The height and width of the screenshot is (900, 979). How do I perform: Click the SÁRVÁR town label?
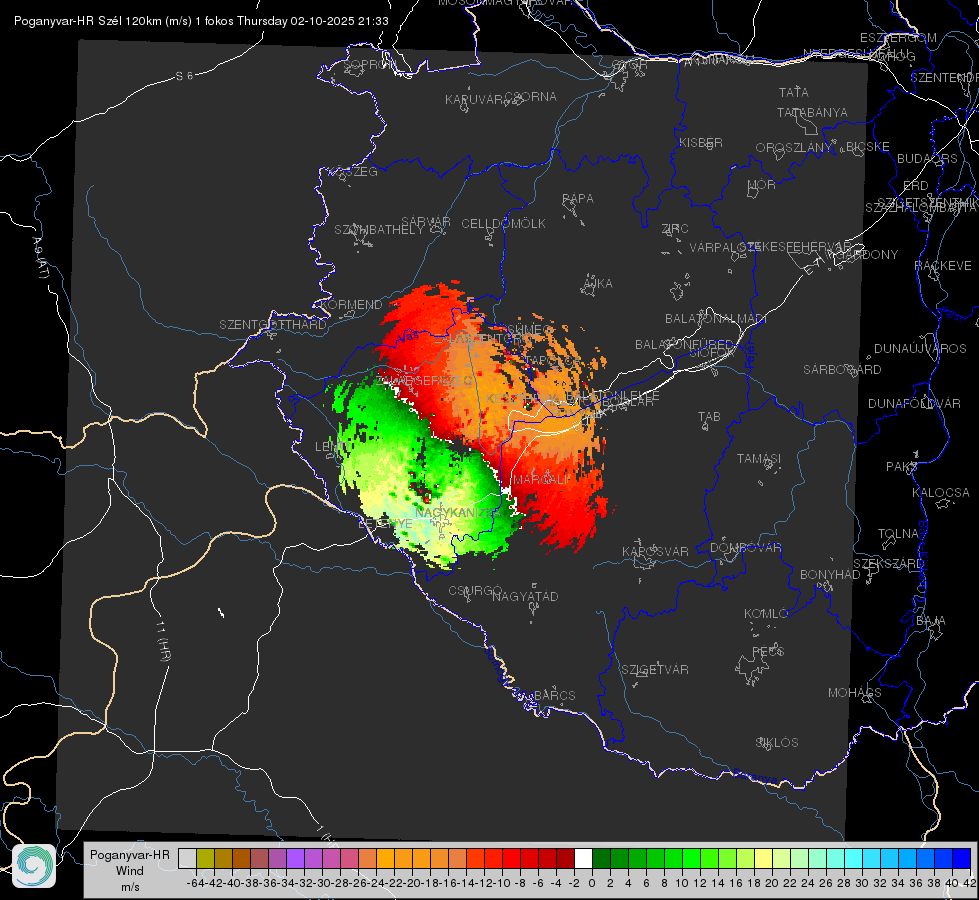coord(426,222)
